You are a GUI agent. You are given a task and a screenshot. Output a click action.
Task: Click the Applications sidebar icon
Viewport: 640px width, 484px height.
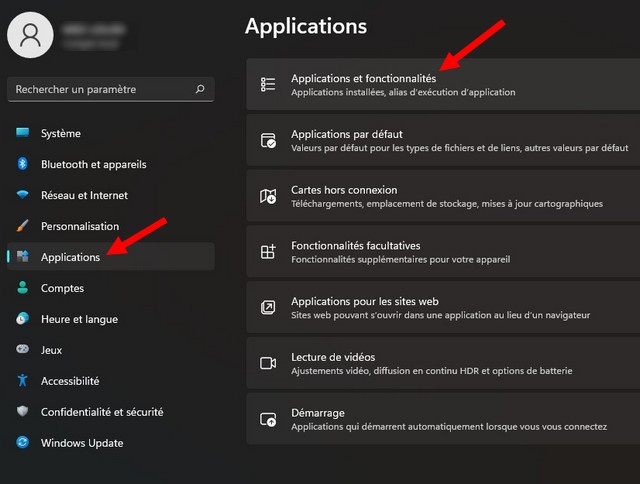(x=22, y=256)
